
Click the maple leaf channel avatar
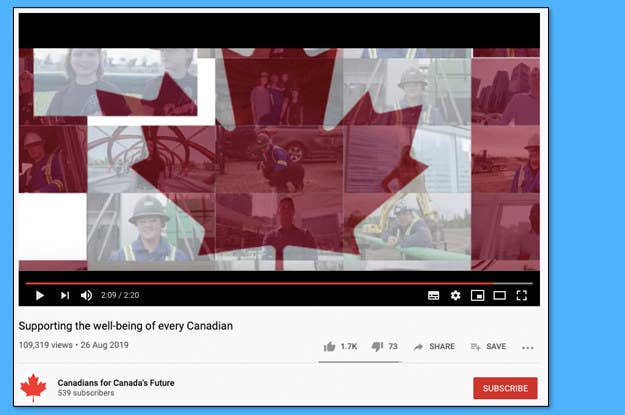(x=33, y=387)
